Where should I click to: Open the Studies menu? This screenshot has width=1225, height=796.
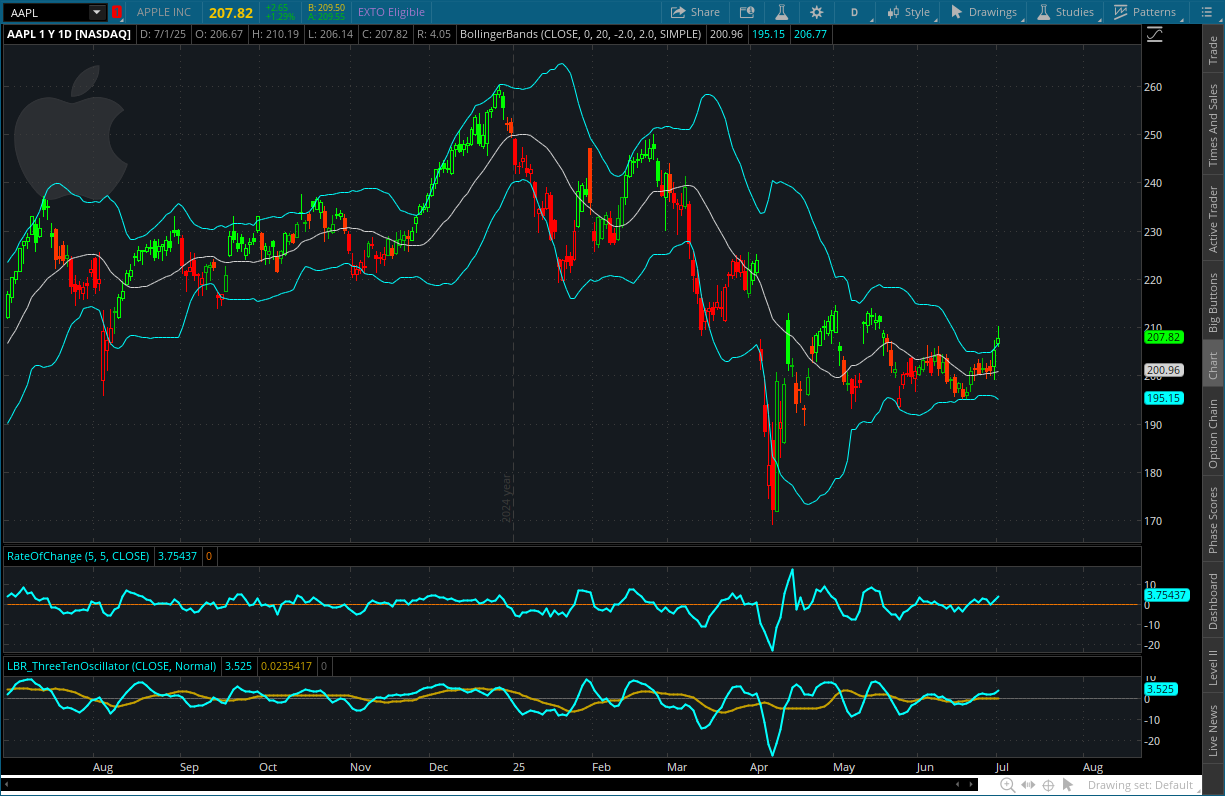coord(1065,12)
